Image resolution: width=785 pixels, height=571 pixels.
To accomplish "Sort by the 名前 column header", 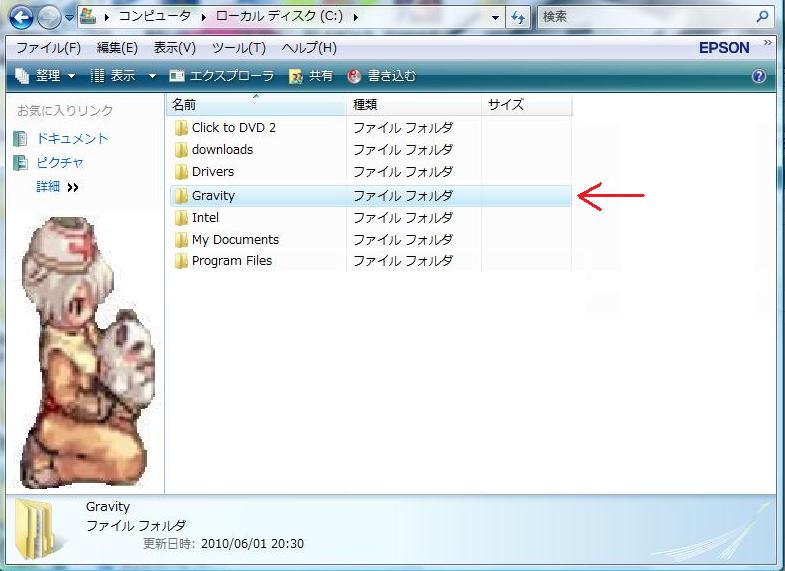I will pos(256,105).
